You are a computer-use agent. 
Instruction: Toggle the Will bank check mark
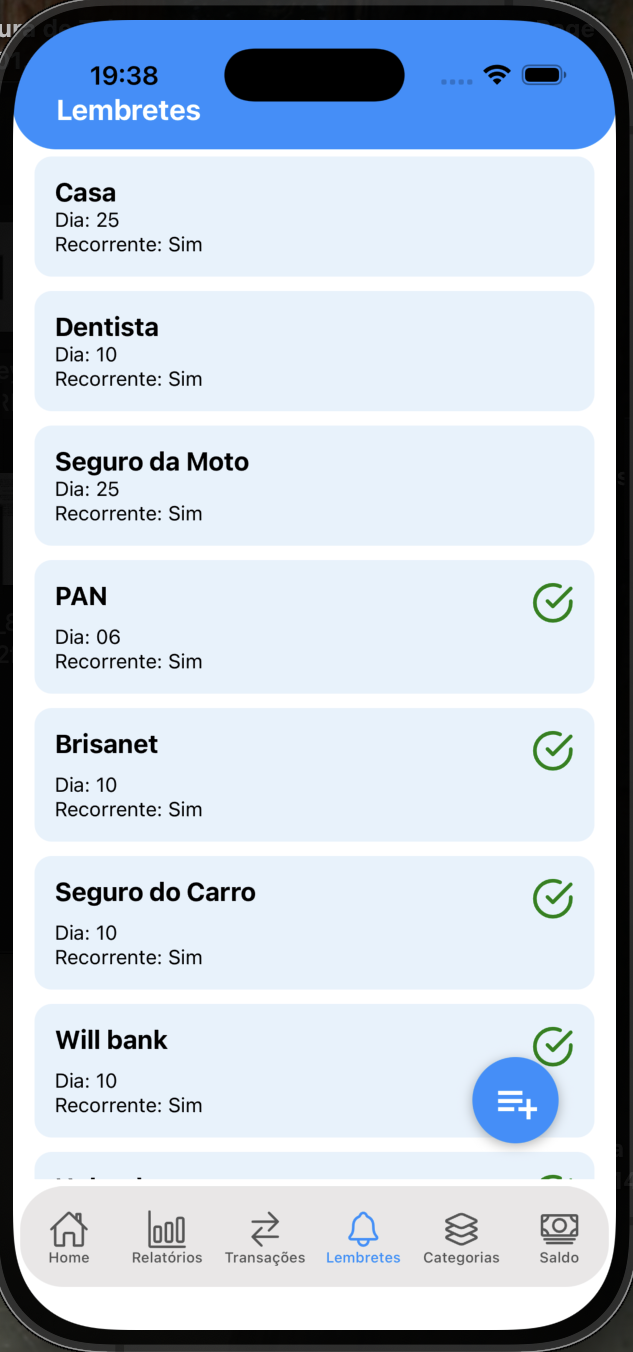click(552, 1045)
